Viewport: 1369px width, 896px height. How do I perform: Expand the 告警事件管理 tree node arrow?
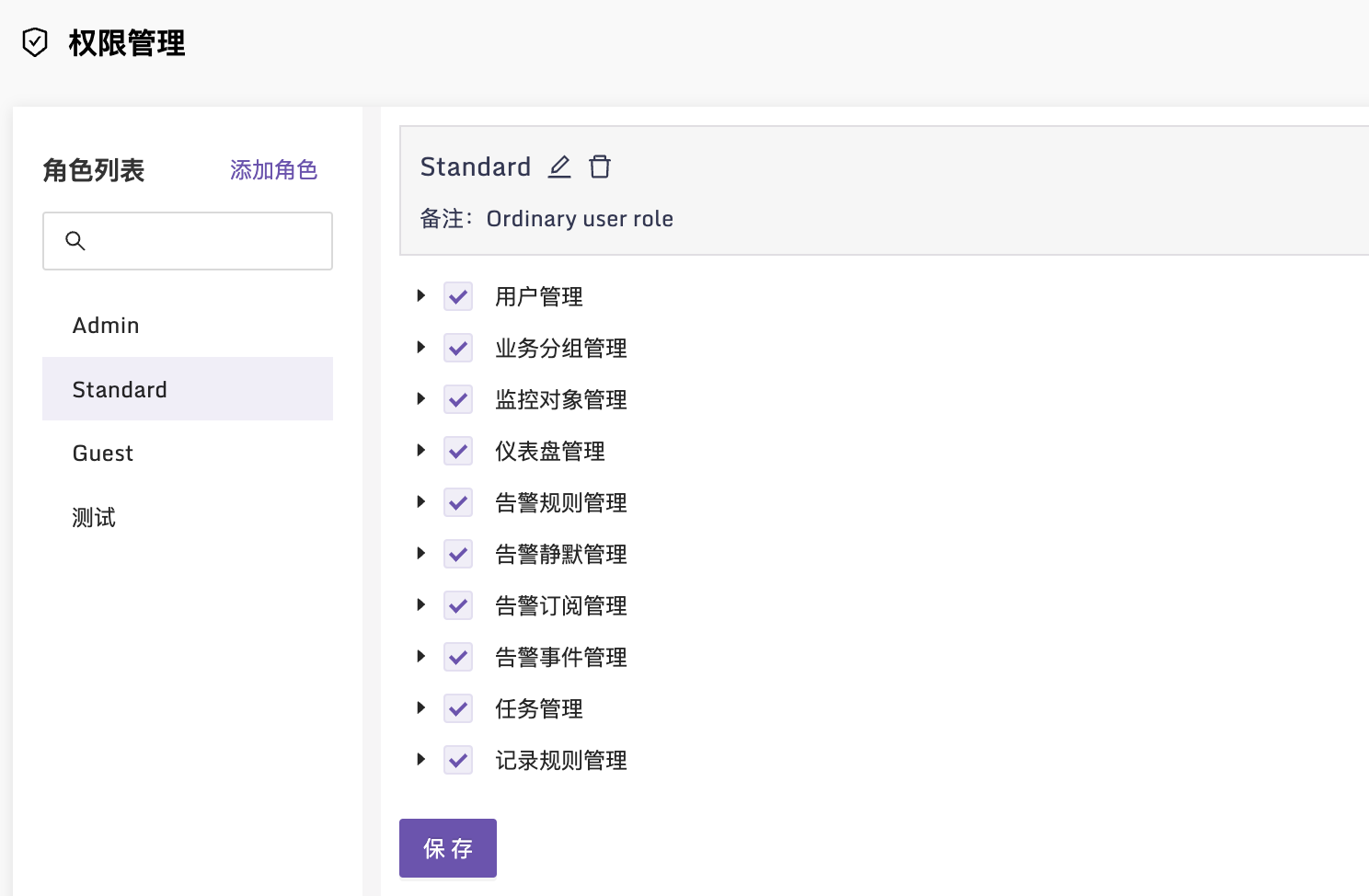420,656
